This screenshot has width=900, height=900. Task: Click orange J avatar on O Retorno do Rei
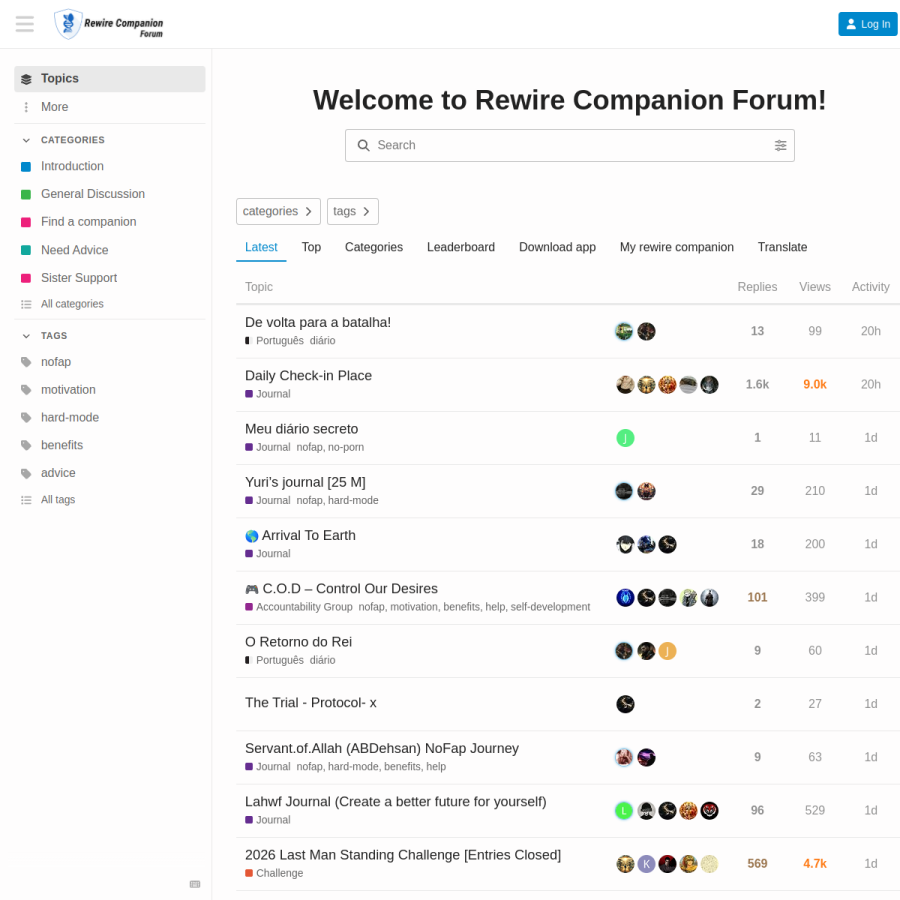point(667,651)
